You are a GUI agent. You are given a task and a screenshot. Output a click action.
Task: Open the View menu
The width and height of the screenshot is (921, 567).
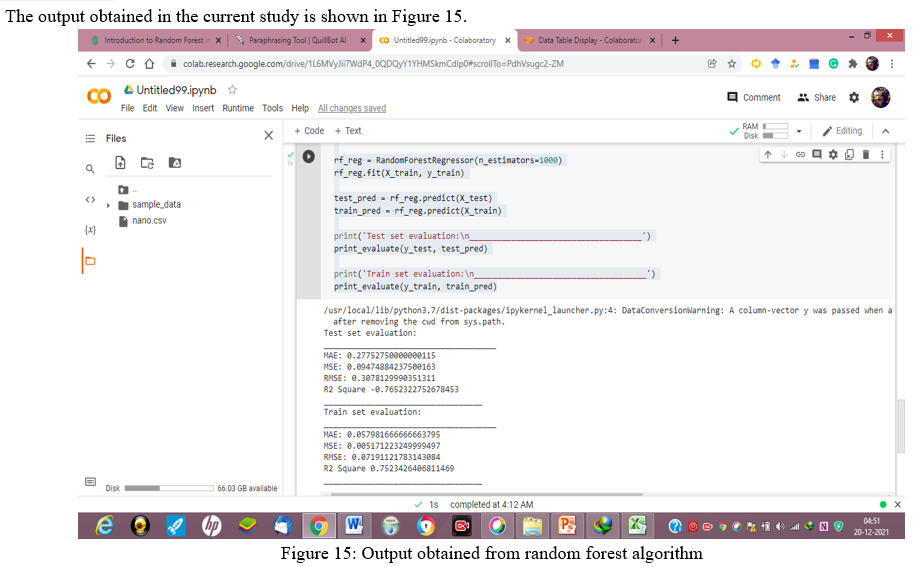pyautogui.click(x=174, y=108)
